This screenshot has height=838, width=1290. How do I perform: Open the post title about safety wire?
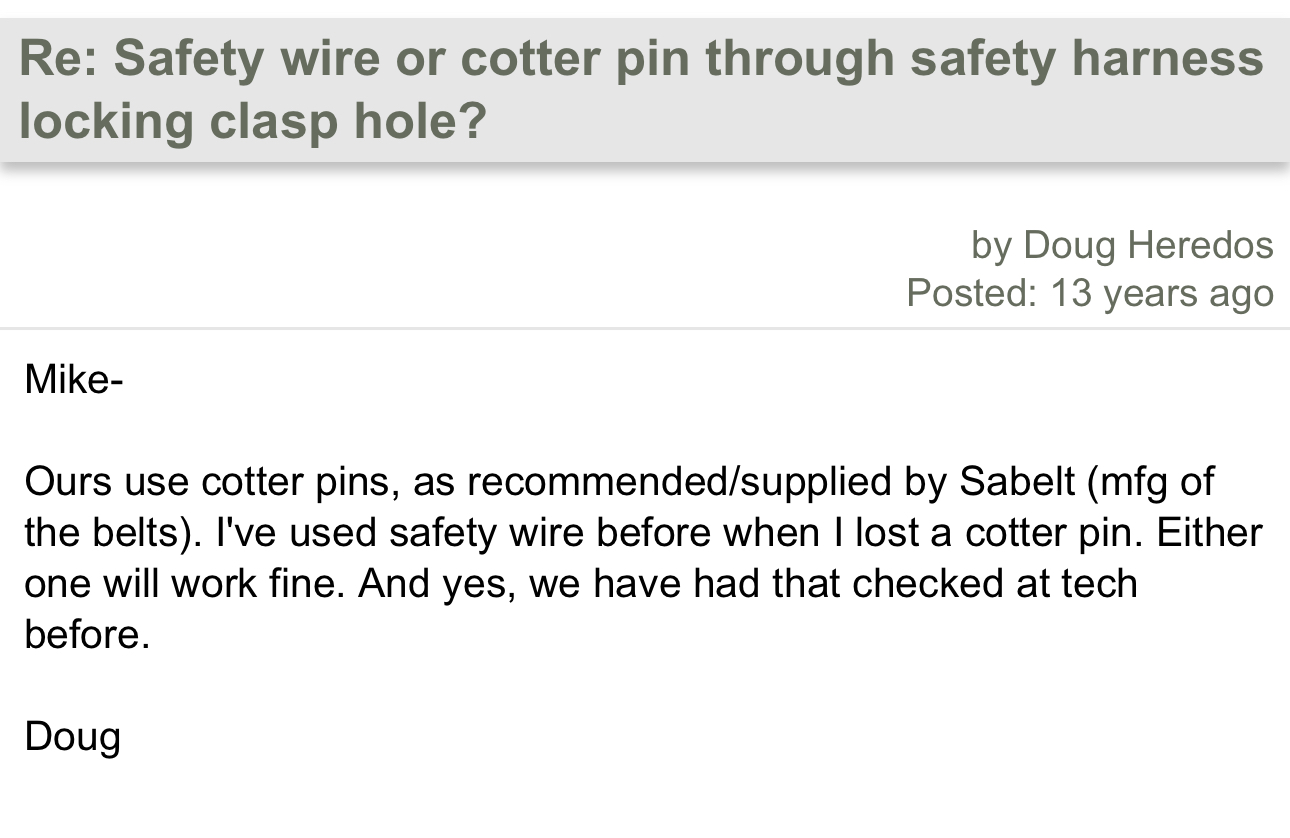point(641,89)
